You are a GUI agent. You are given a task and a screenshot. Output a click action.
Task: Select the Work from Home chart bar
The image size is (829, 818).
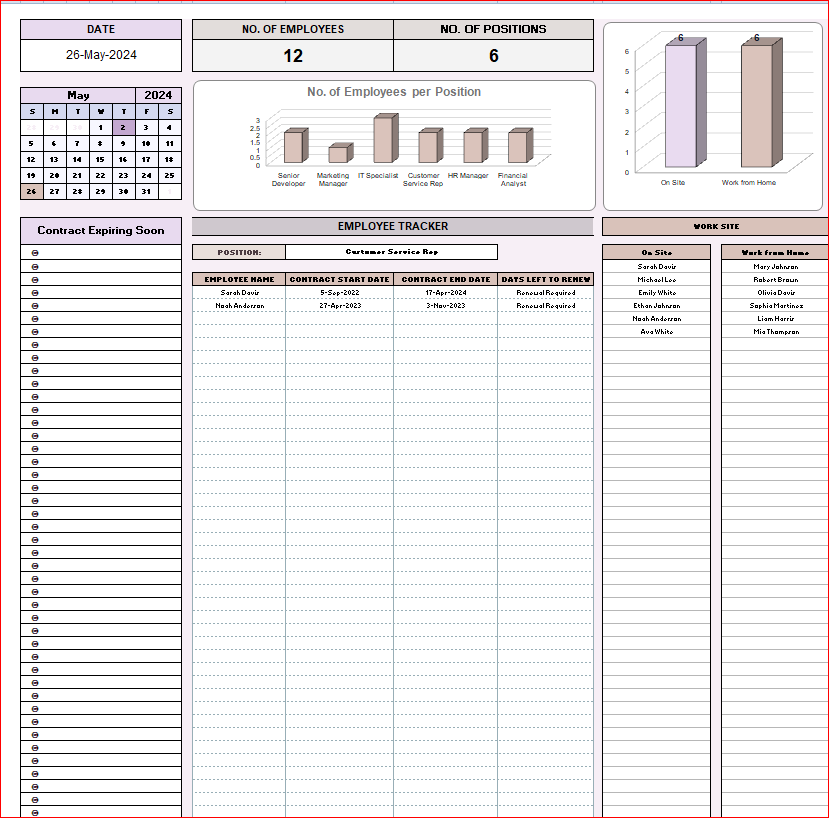click(756, 106)
